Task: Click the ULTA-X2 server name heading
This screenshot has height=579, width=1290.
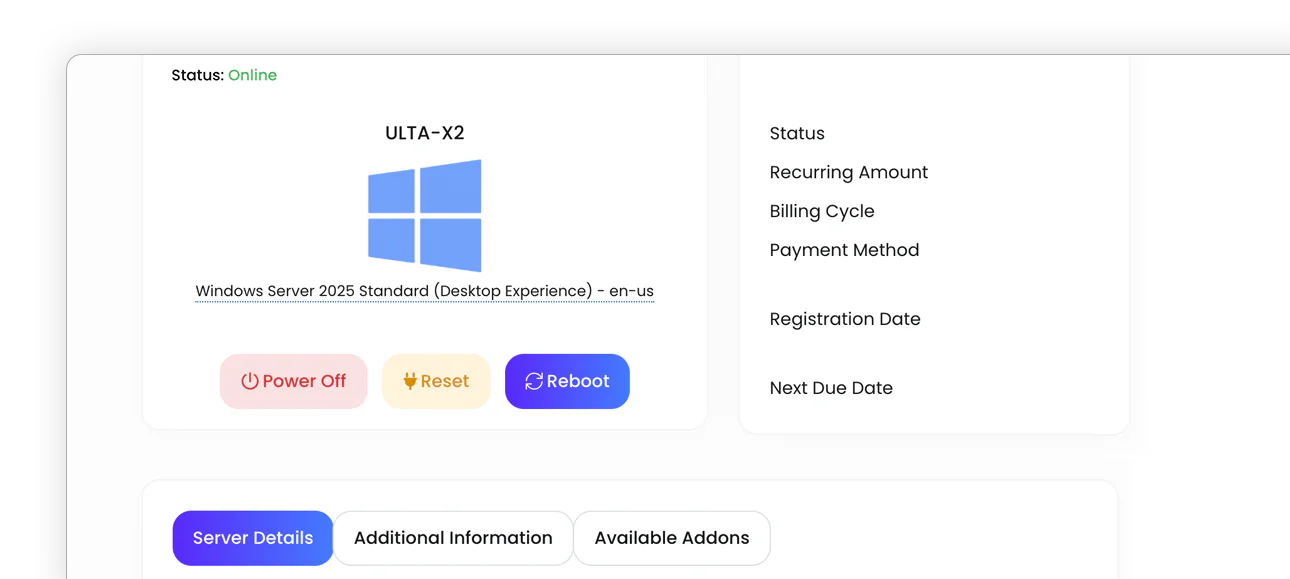Action: pyautogui.click(x=423, y=133)
